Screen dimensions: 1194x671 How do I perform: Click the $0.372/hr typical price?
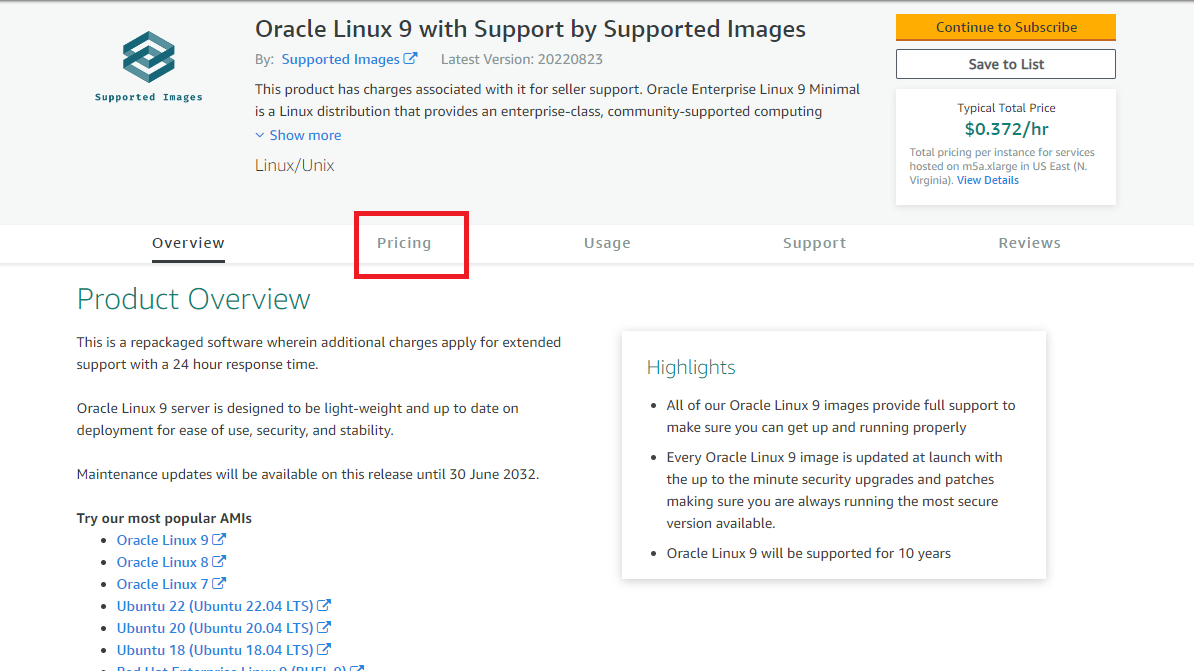(x=1006, y=129)
